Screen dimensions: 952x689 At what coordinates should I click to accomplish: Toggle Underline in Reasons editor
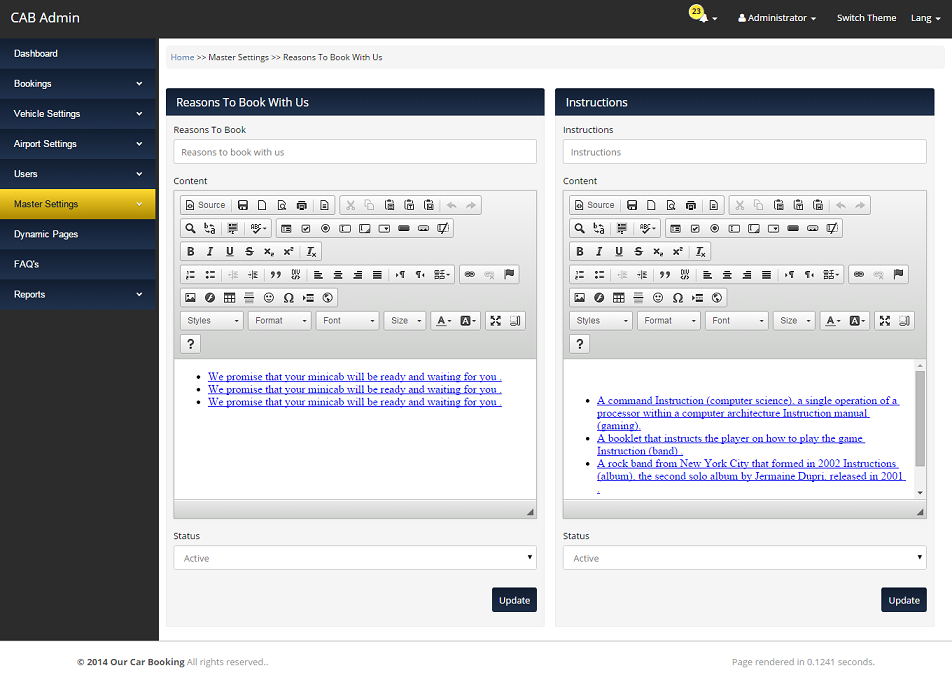pos(230,251)
